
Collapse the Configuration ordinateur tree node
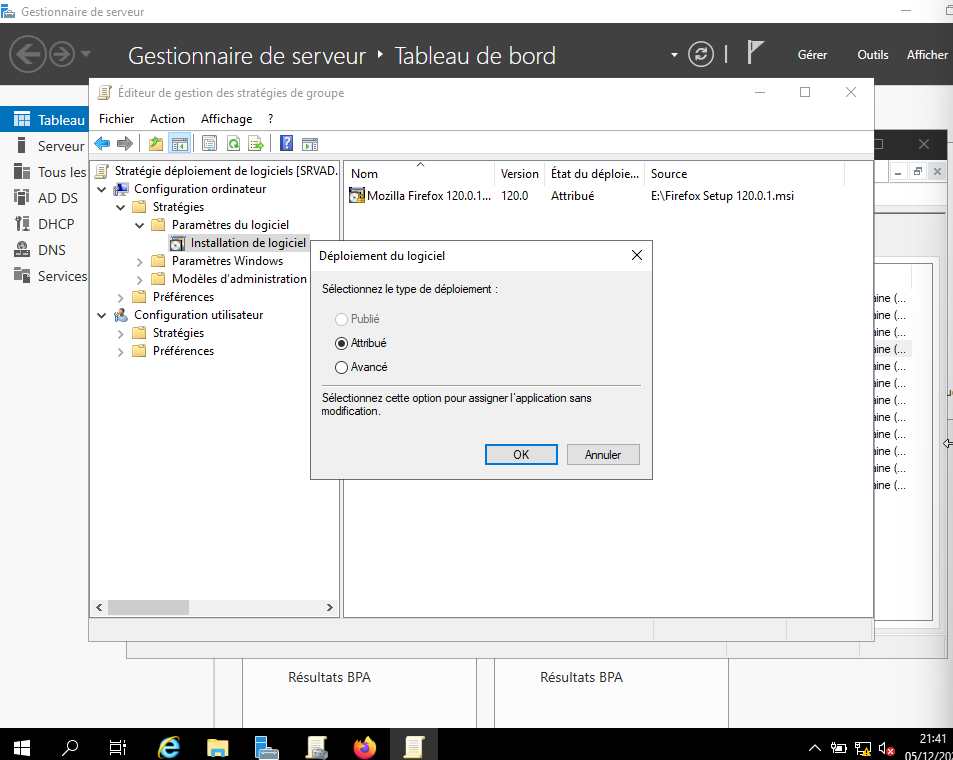coord(102,189)
